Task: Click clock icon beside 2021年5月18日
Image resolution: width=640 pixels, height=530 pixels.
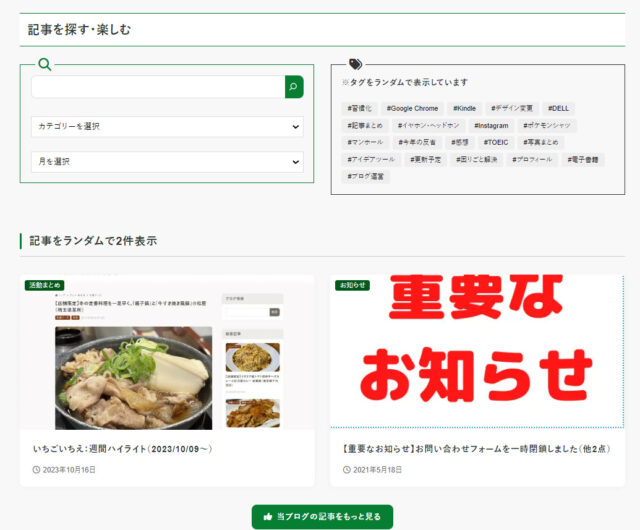Action: 347,470
